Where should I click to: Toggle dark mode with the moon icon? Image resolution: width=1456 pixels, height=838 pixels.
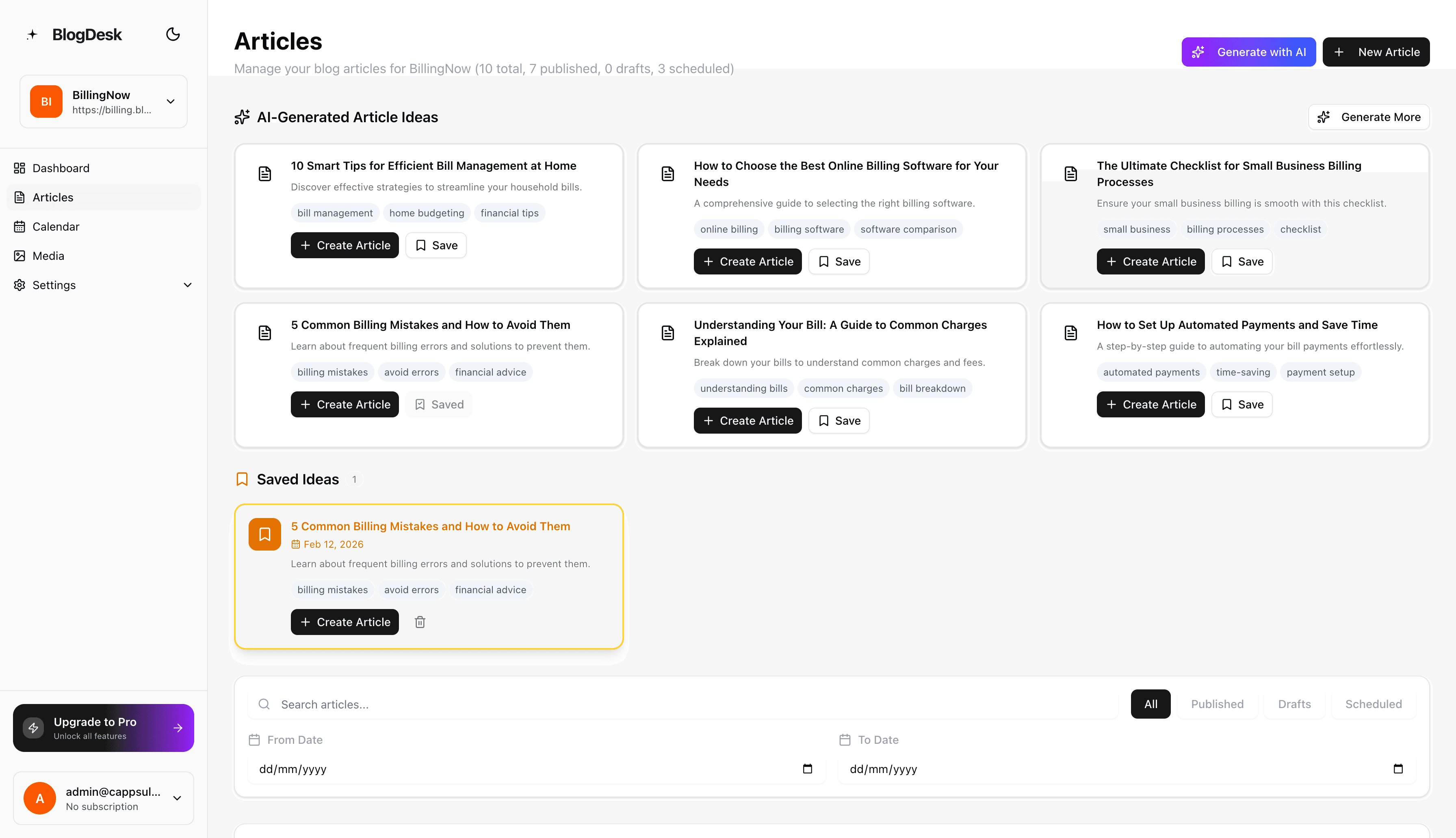[x=173, y=34]
